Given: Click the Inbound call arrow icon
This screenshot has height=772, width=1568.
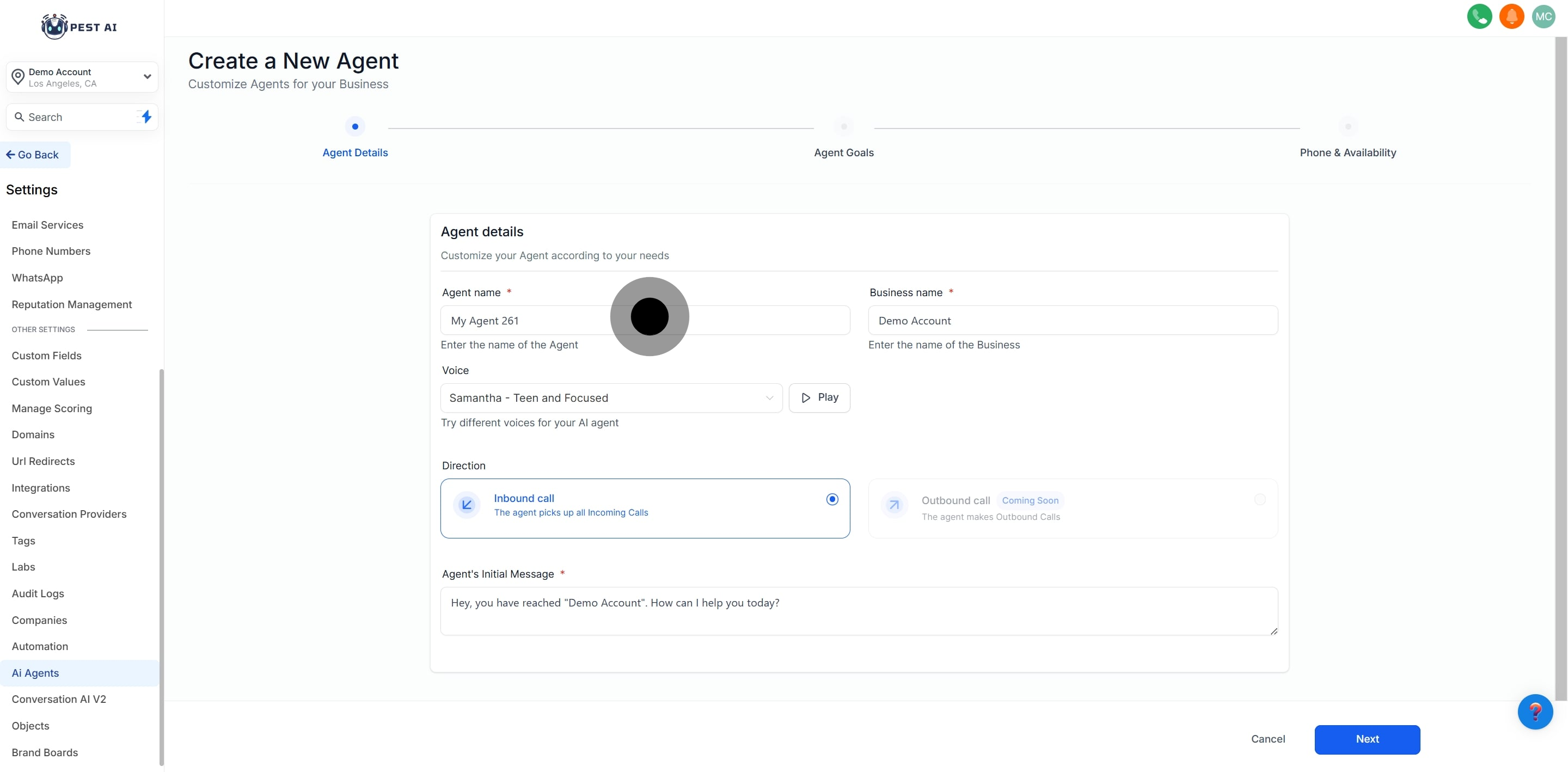Looking at the screenshot, I should pyautogui.click(x=467, y=505).
